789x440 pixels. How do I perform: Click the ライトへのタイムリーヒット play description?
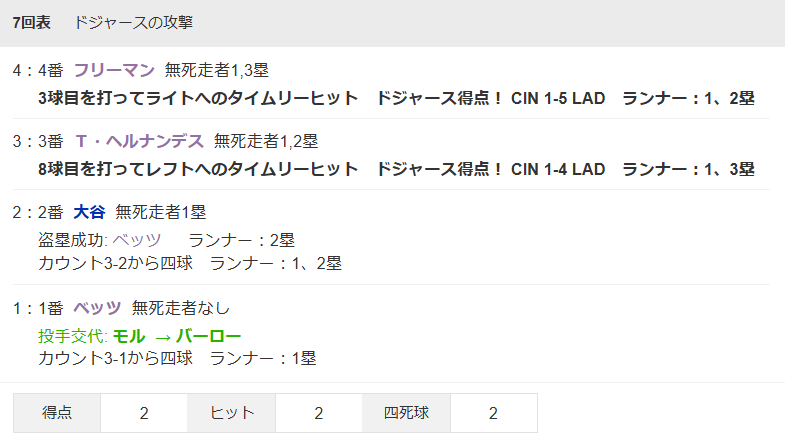[197, 98]
